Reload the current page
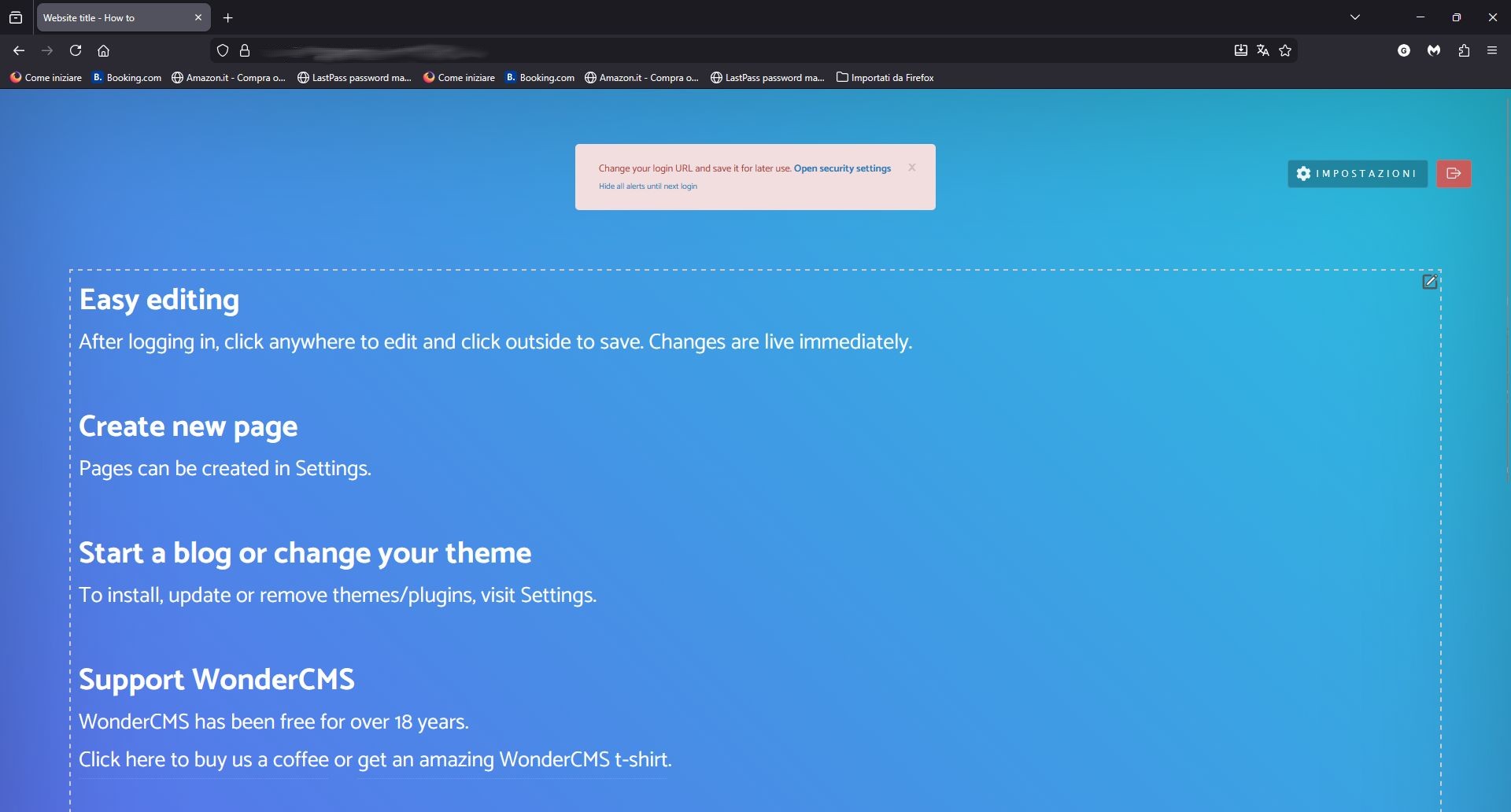 click(76, 50)
